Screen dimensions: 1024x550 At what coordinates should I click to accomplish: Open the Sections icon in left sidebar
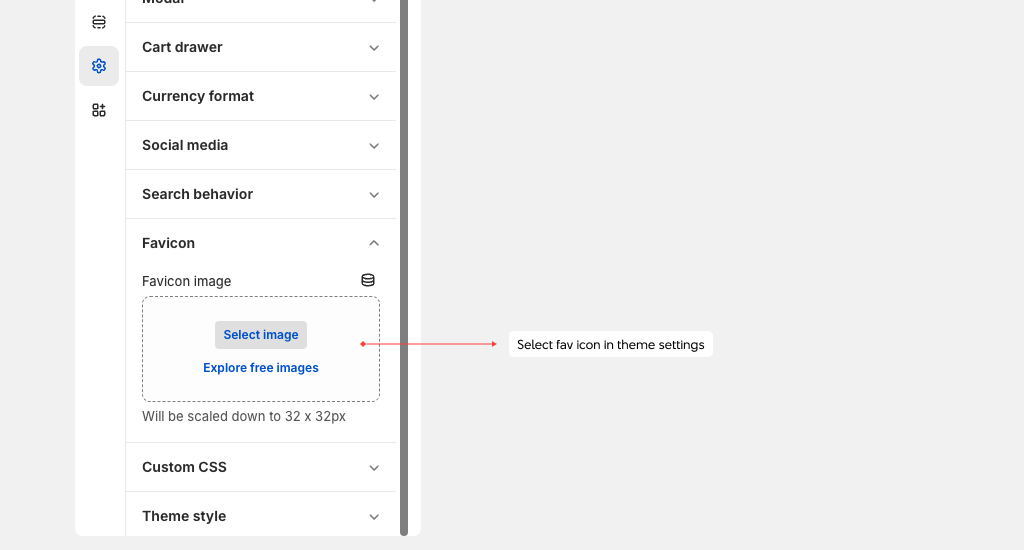[98, 22]
